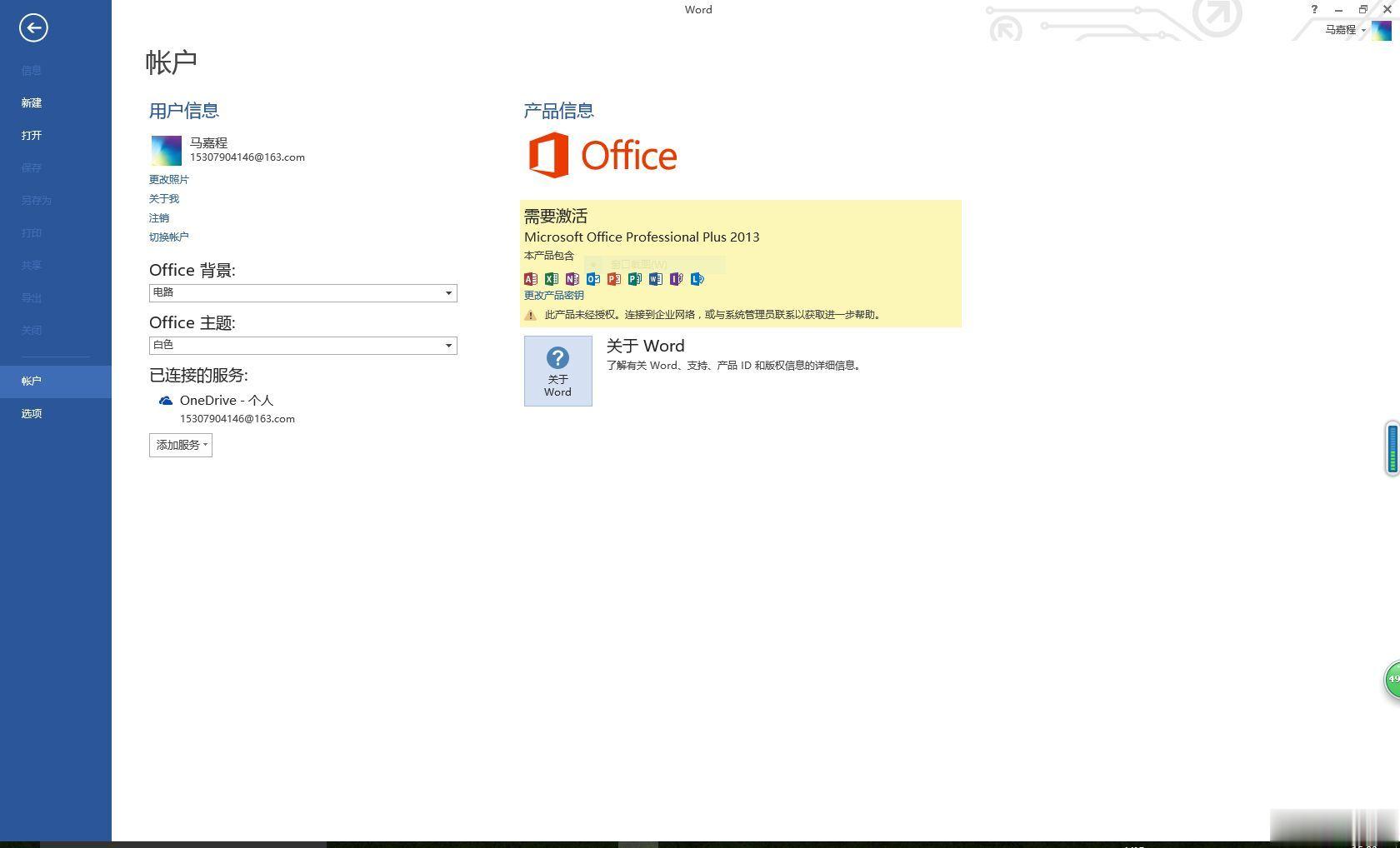Click the user profile picture under 用户信息
The image size is (1400, 848).
tap(166, 151)
